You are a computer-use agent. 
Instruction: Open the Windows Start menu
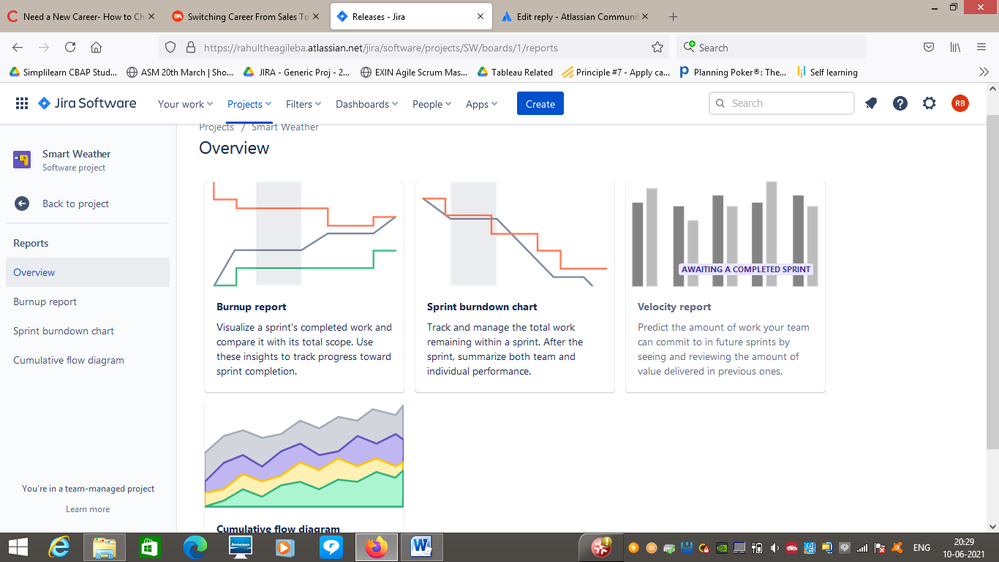(18, 547)
